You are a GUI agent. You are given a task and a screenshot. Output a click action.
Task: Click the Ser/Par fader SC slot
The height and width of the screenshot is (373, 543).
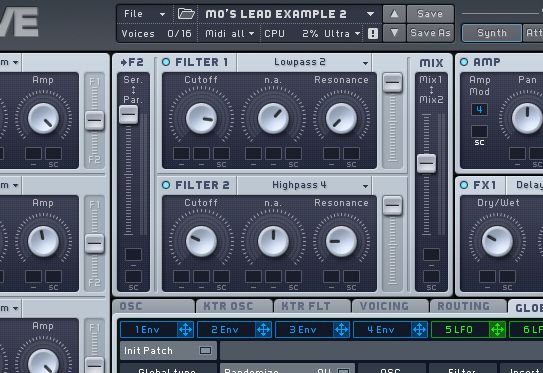[x=133, y=277]
